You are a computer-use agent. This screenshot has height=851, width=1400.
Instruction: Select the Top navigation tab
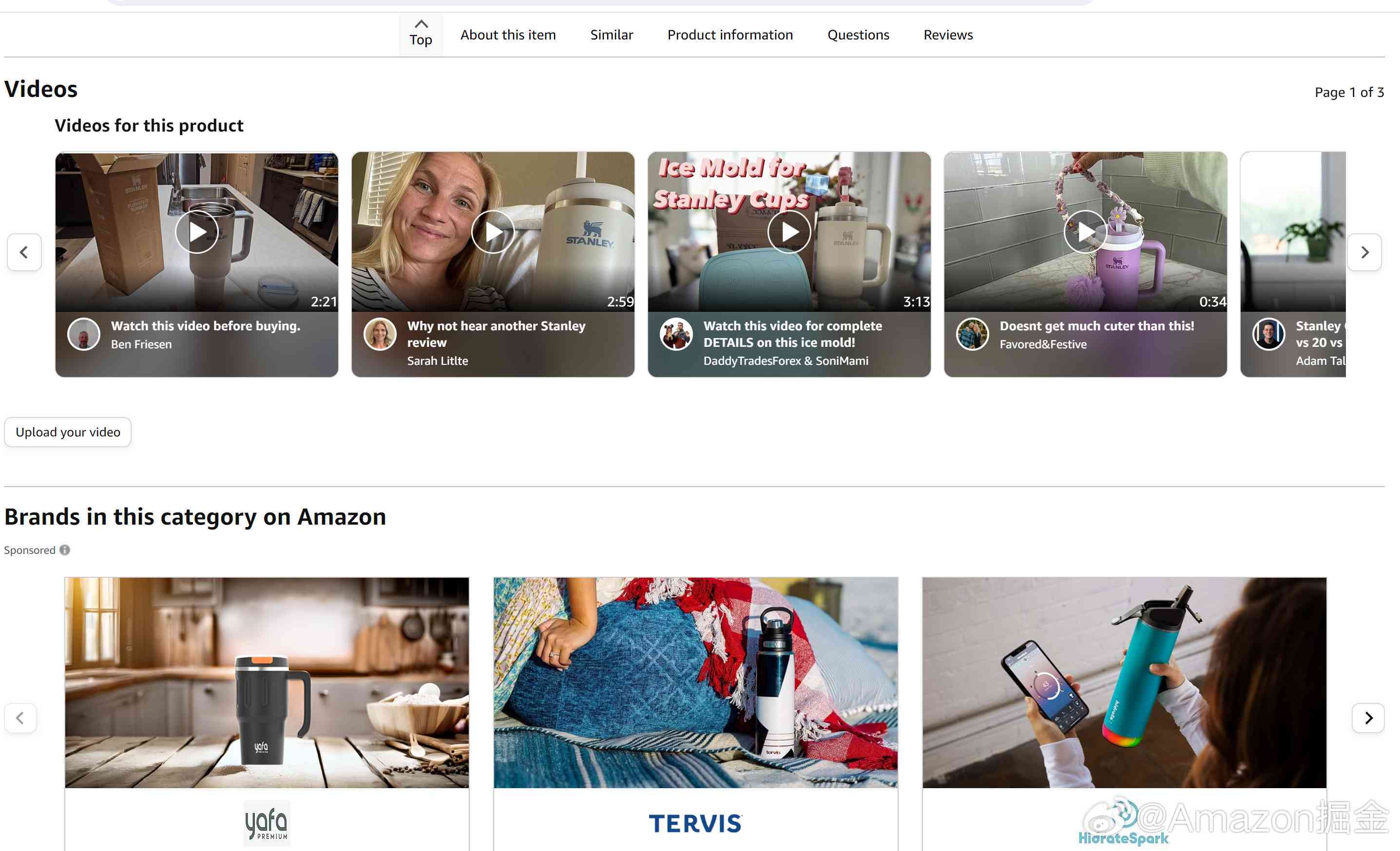(x=420, y=32)
